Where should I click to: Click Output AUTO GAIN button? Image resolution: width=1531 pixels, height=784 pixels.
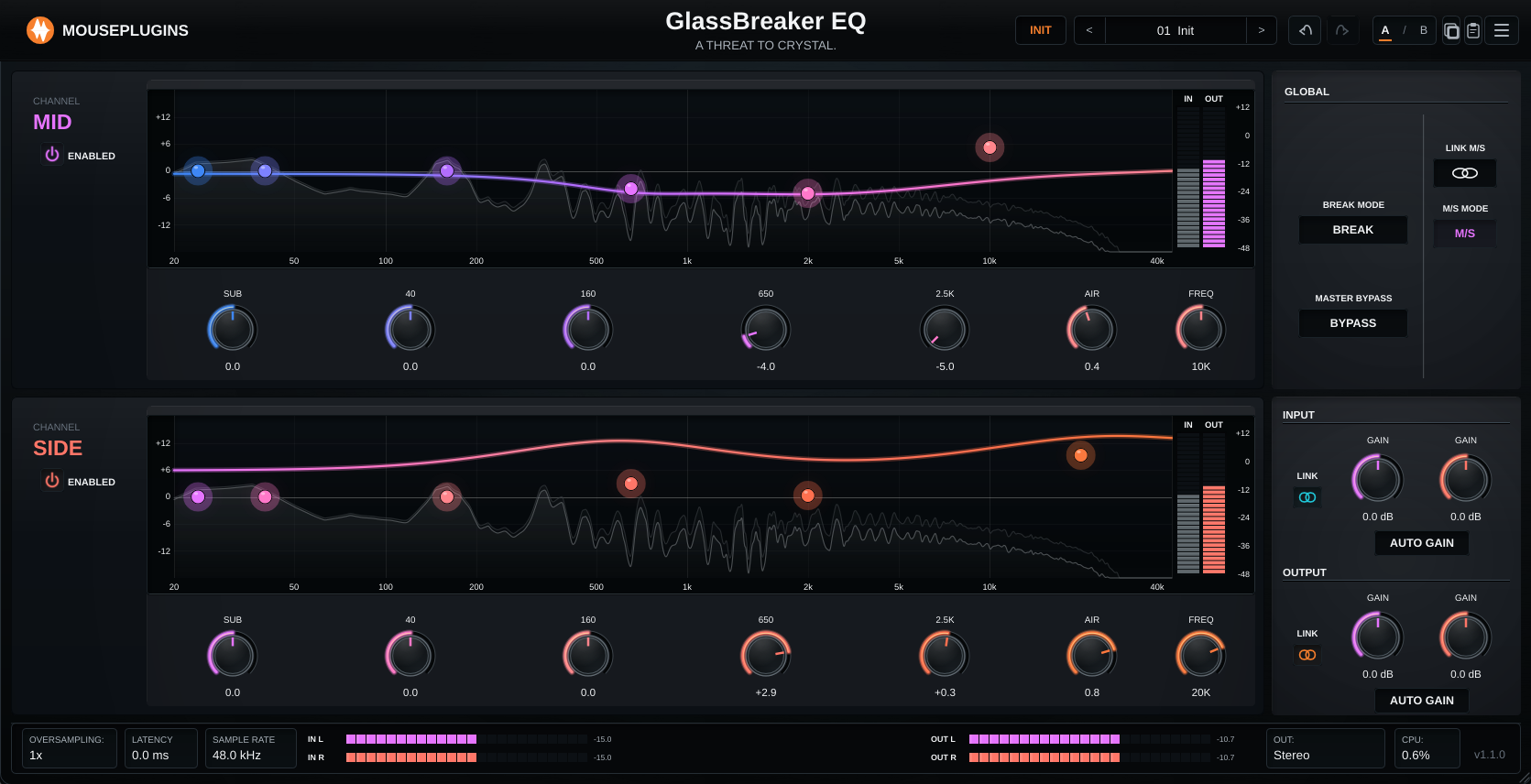pyautogui.click(x=1422, y=701)
